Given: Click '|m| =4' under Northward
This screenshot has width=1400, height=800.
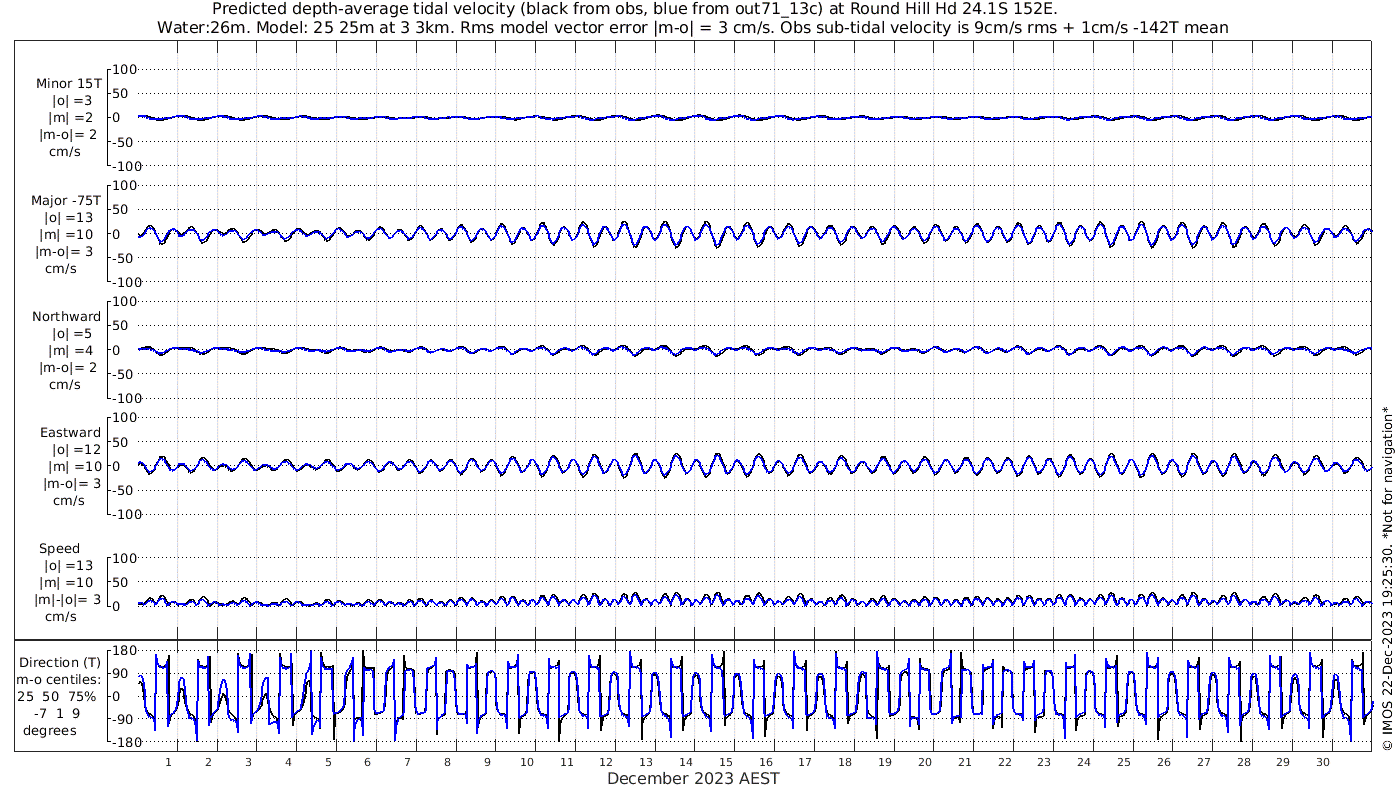Looking at the screenshot, I should click(x=70, y=351).
